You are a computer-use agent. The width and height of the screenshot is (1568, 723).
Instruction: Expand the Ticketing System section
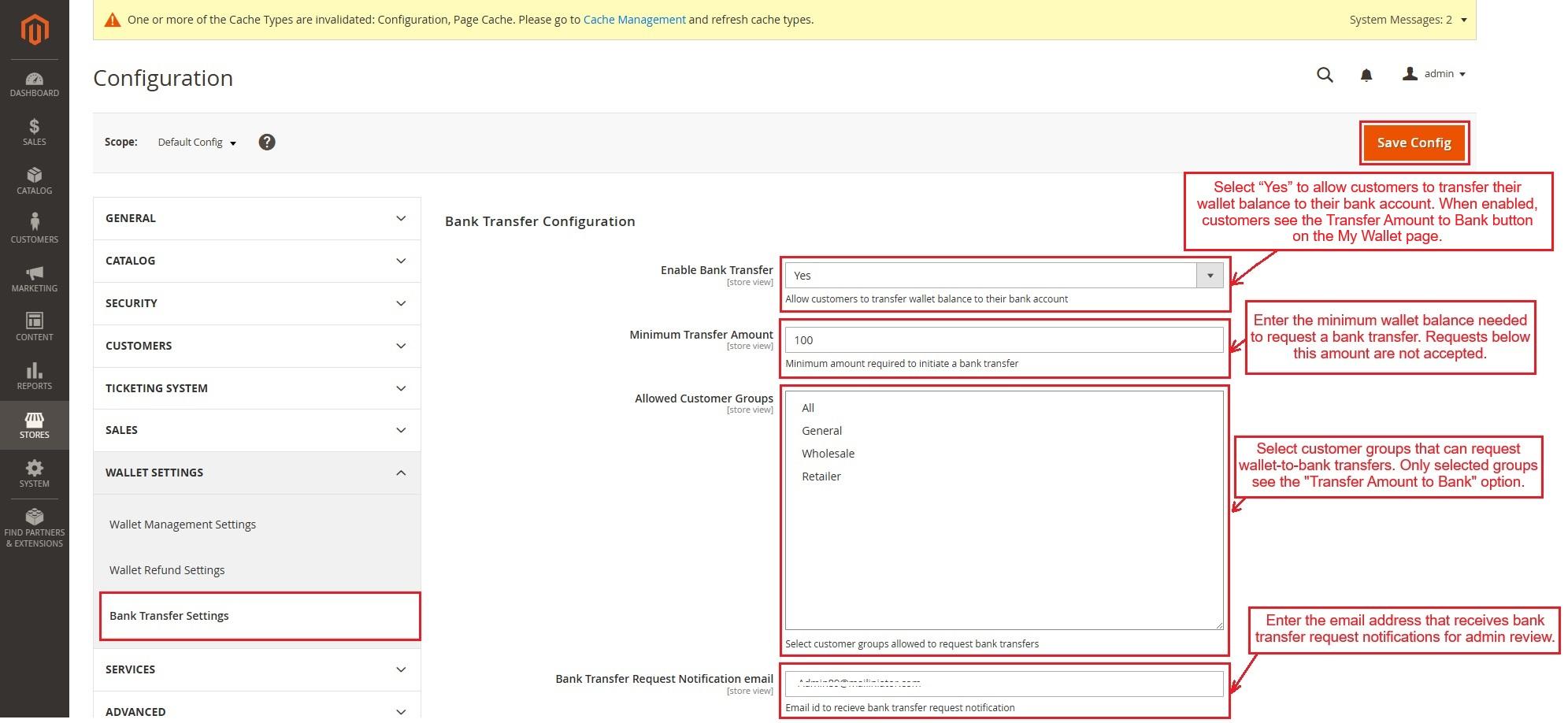point(257,388)
